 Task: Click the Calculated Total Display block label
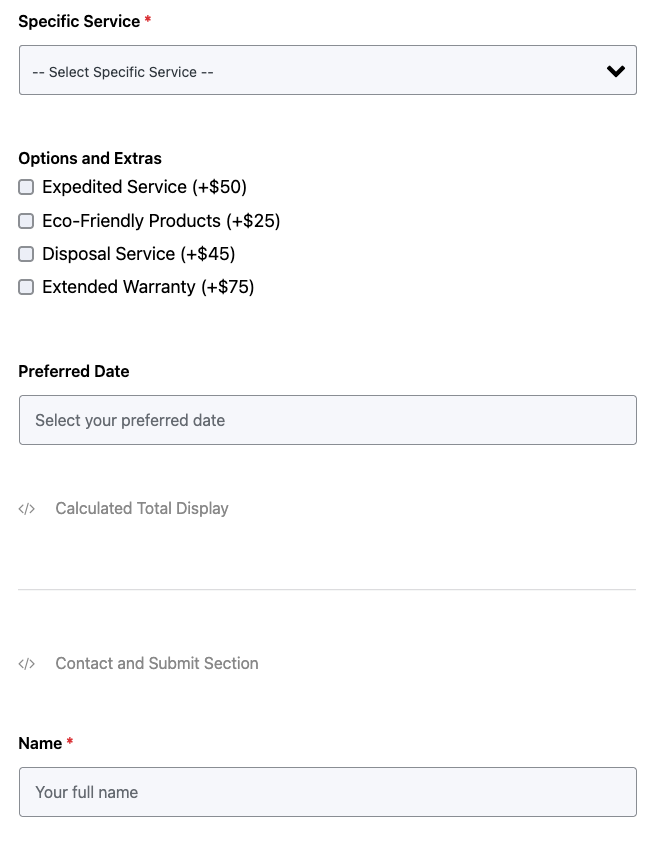[x=142, y=509]
